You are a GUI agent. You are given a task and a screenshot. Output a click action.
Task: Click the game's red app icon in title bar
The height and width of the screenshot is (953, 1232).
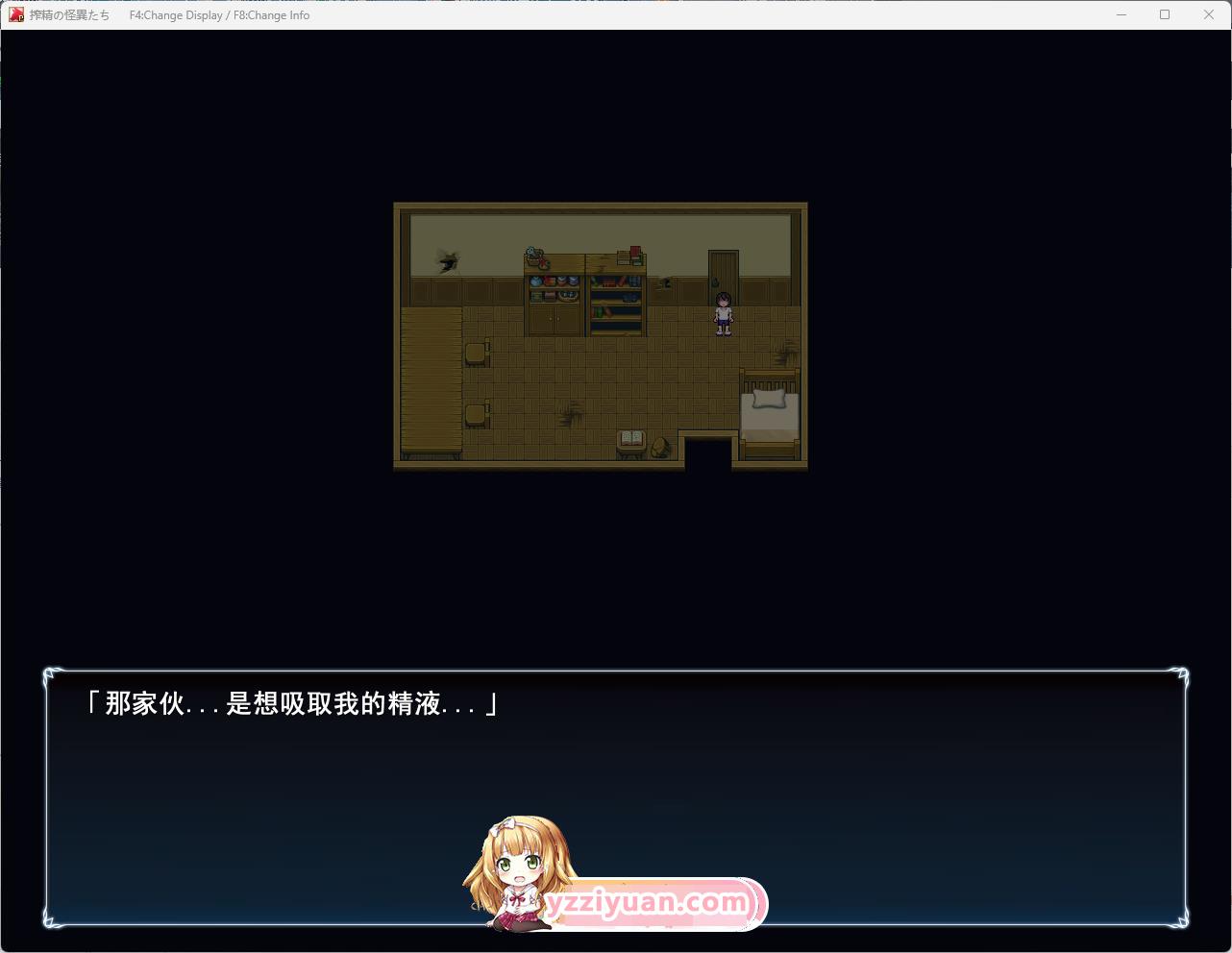pos(16,14)
